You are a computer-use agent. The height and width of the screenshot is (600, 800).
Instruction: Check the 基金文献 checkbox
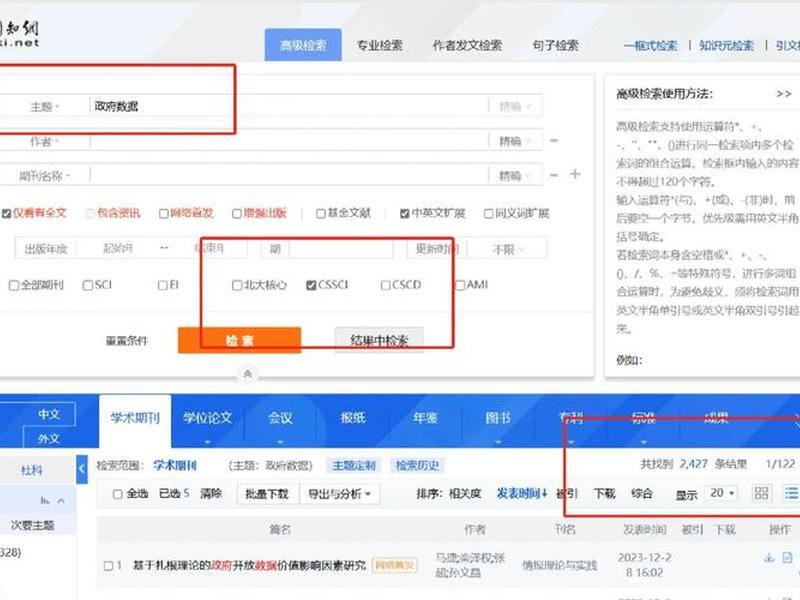tap(320, 213)
